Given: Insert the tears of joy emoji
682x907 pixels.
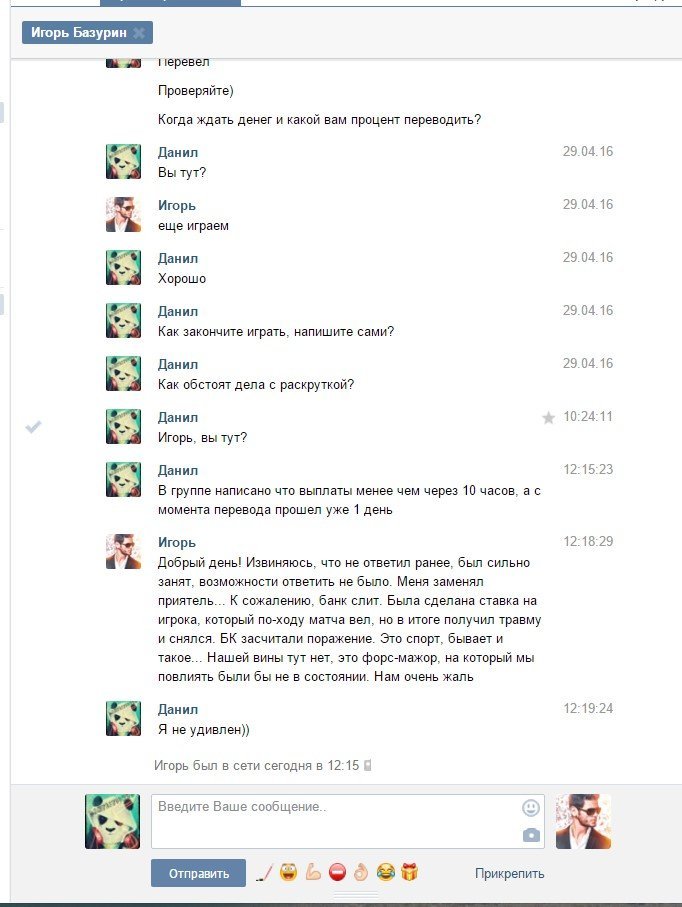Looking at the screenshot, I should [385, 872].
